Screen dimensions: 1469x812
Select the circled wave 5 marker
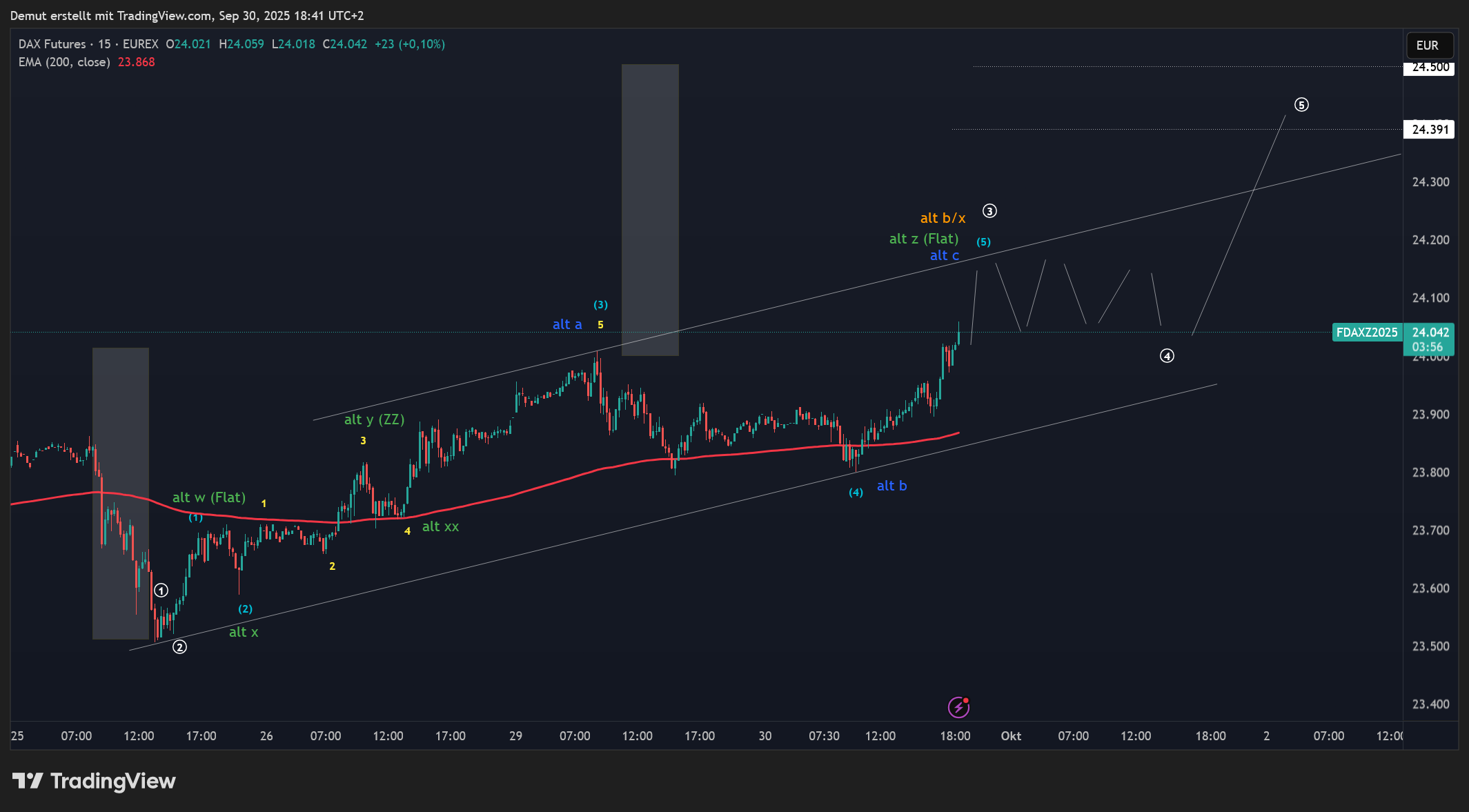click(x=1301, y=105)
